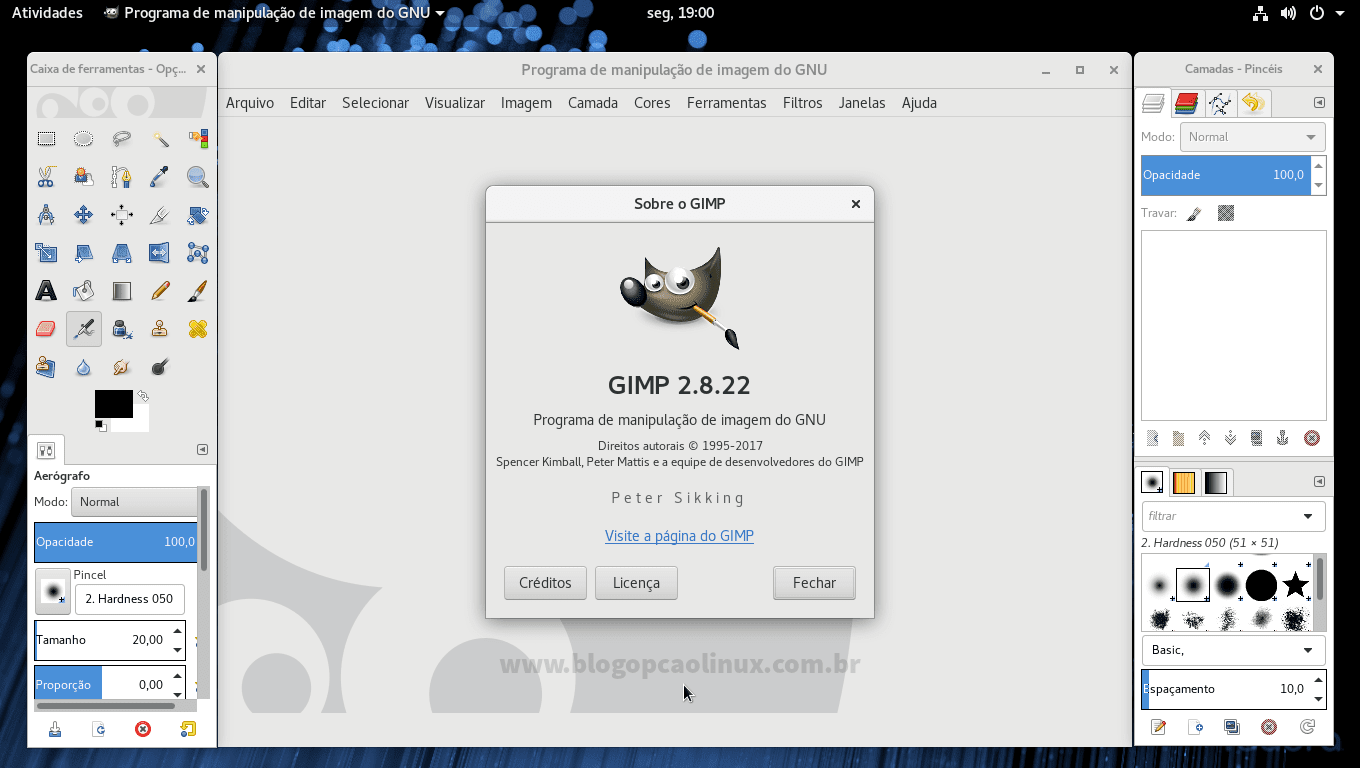This screenshot has height=768, width=1360.
Task: Select the Flip tool
Action: click(160, 253)
